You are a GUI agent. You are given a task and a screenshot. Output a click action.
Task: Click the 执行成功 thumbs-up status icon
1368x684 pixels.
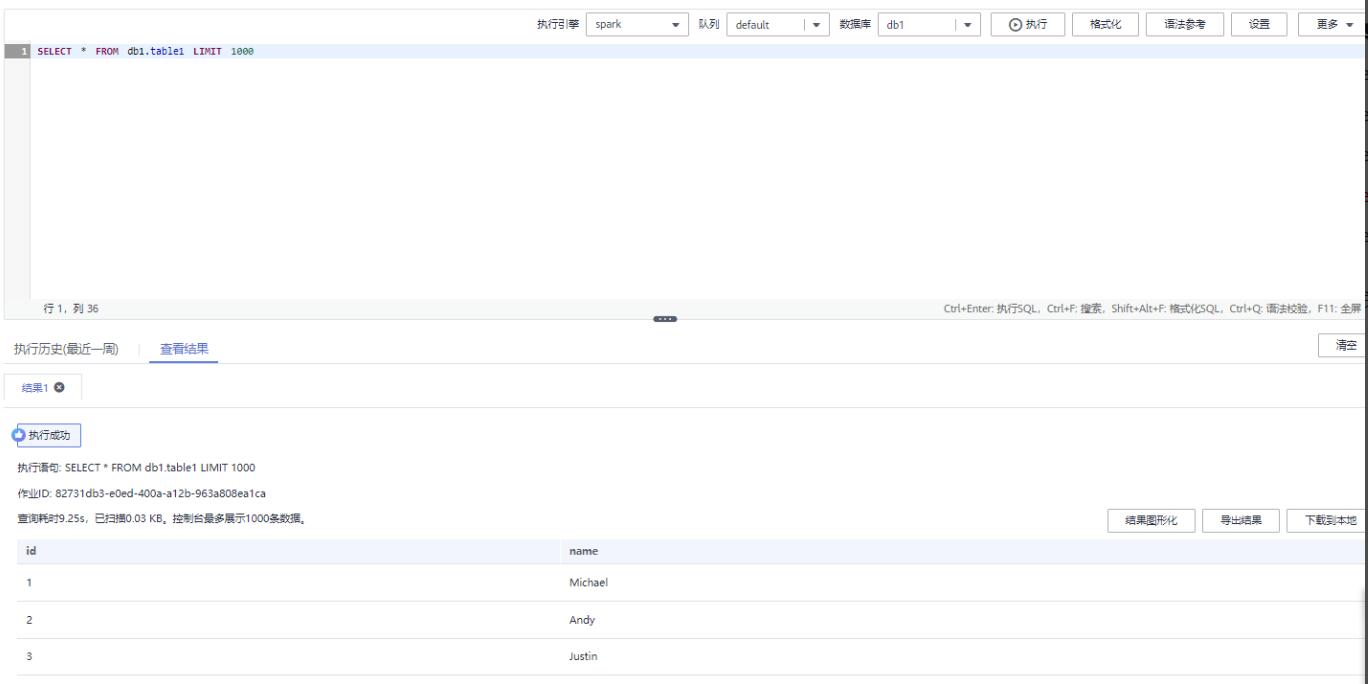(18, 435)
